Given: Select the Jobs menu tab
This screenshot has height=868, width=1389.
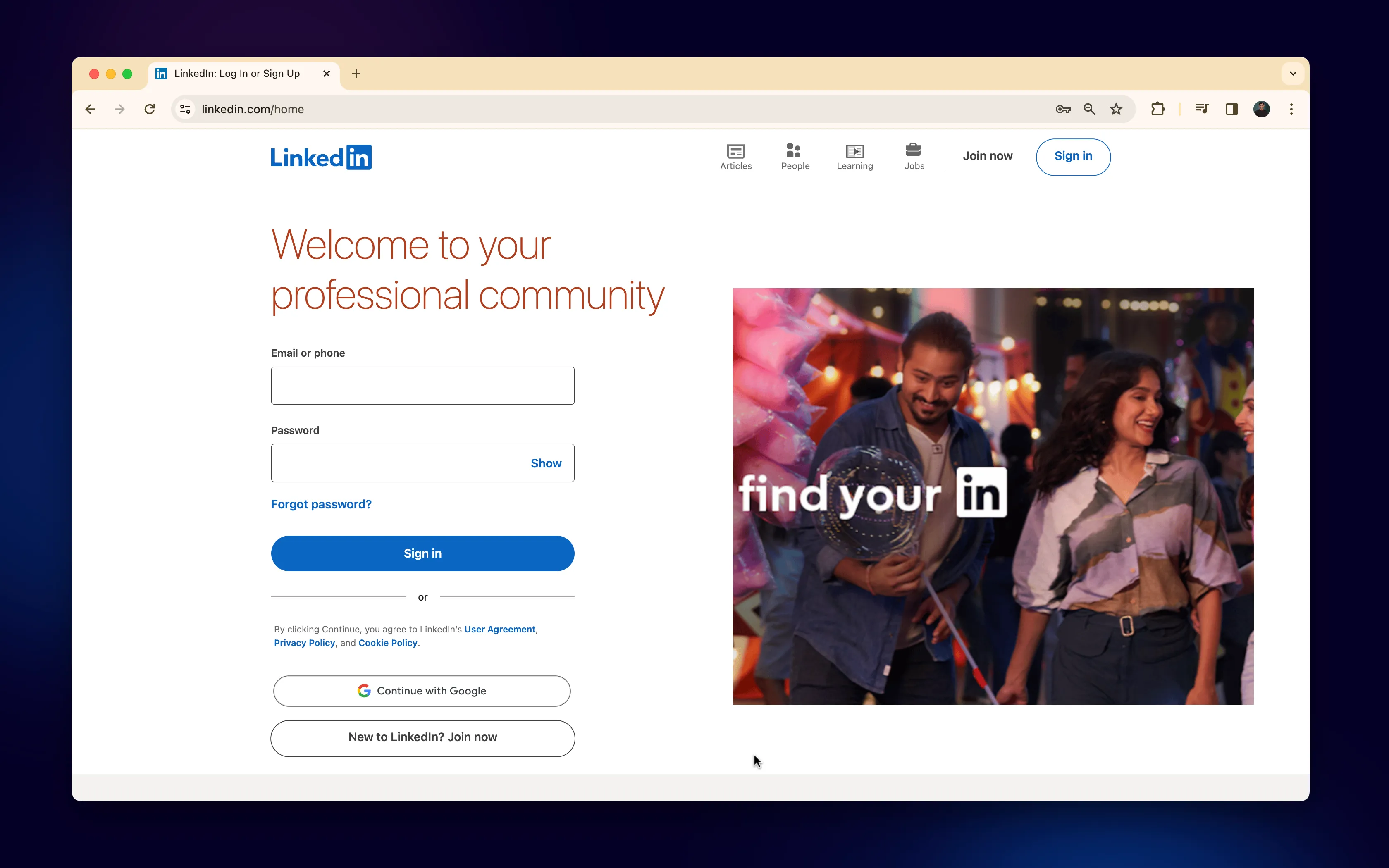Looking at the screenshot, I should click(x=915, y=156).
